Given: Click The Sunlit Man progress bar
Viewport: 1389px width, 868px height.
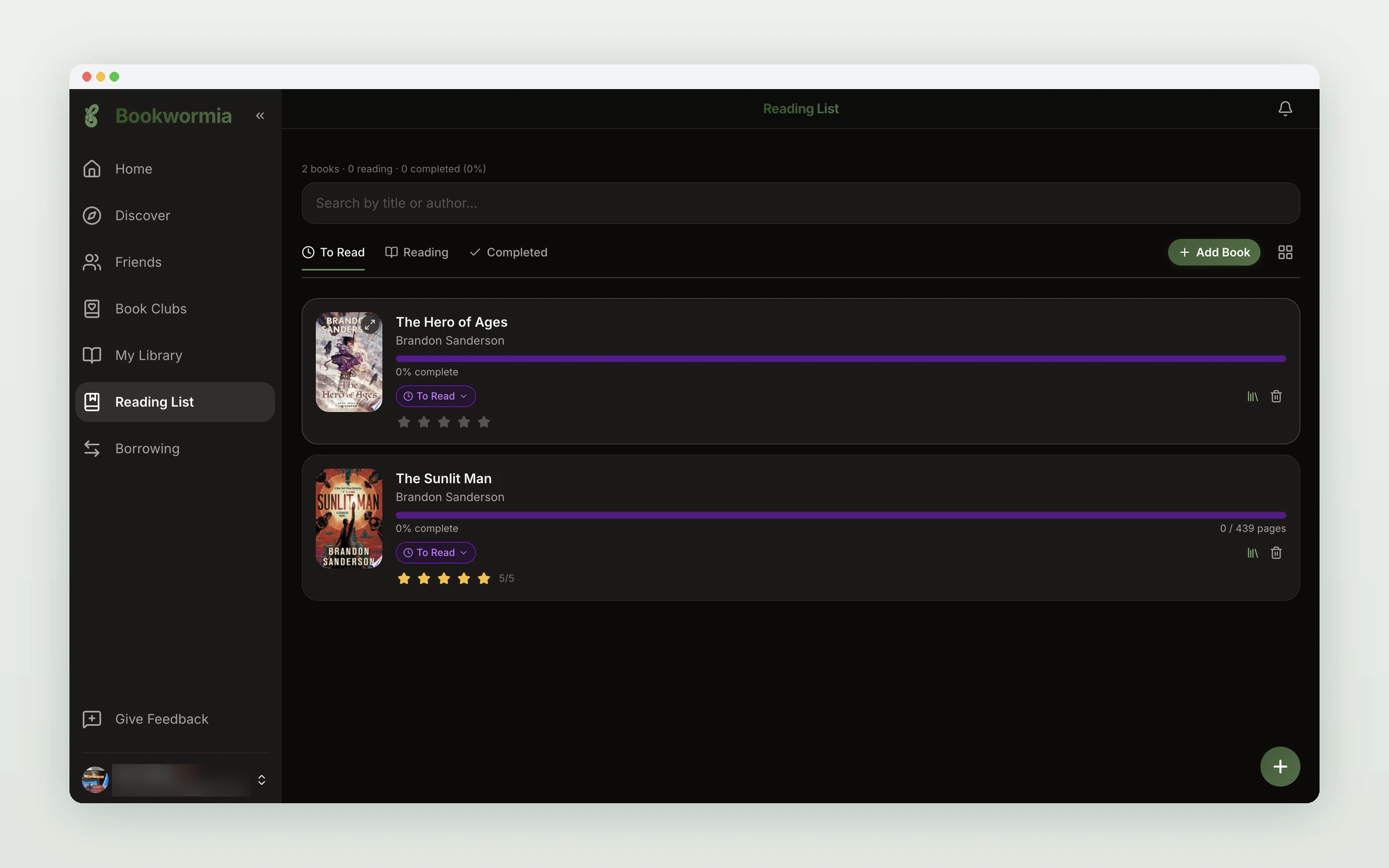Looking at the screenshot, I should coord(841,515).
